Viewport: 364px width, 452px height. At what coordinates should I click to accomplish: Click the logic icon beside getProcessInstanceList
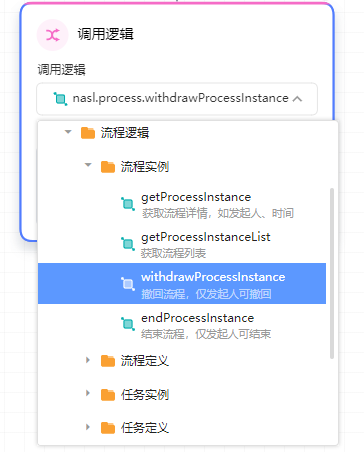128,244
